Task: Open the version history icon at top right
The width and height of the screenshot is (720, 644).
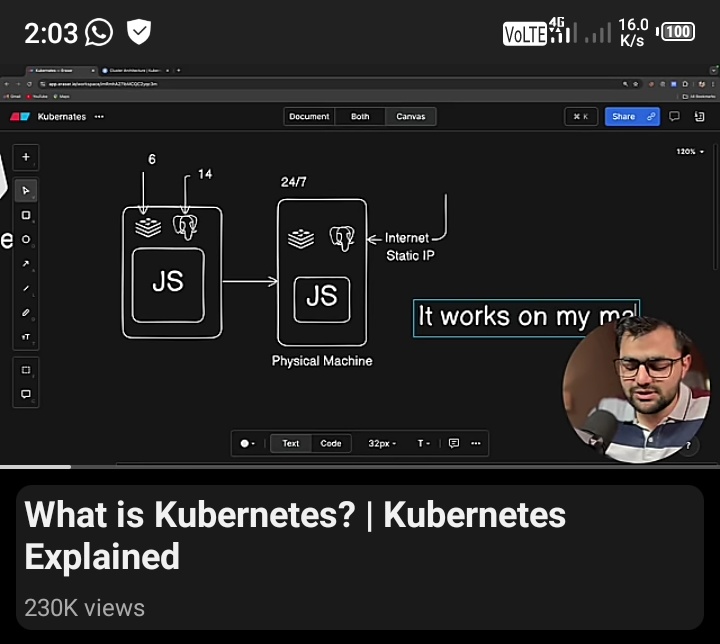Action: 699,117
